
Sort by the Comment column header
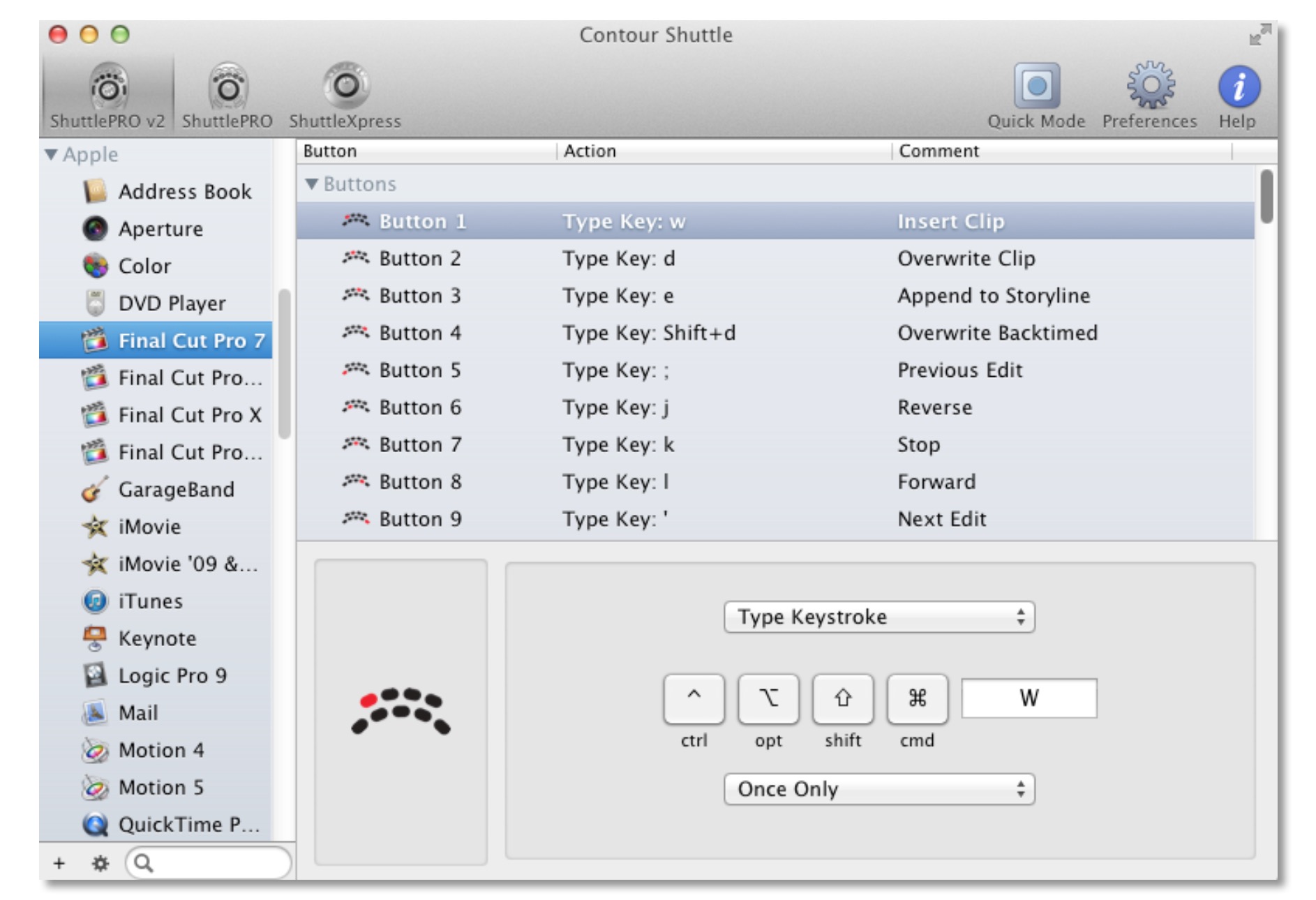tap(1063, 151)
